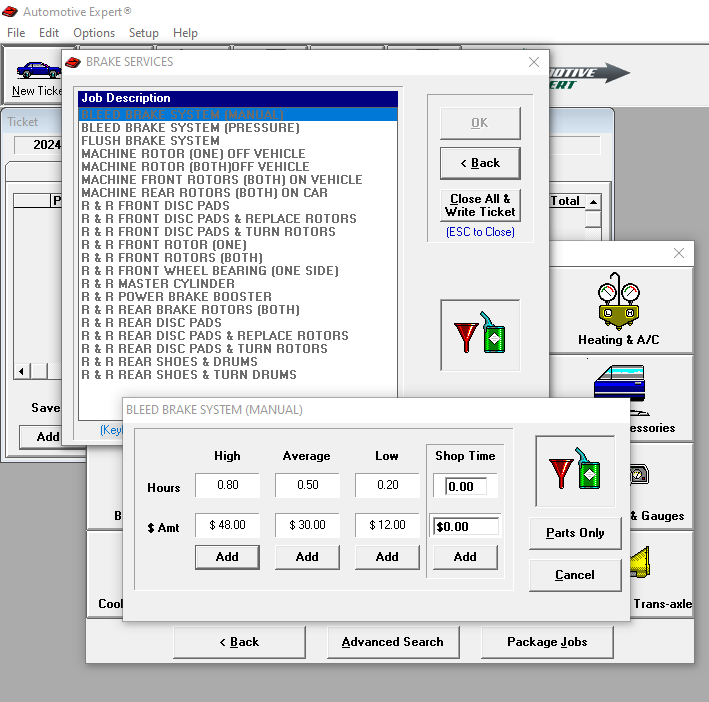Click funnel and oil can icon in Brake Services
709x702 pixels.
(x=480, y=334)
